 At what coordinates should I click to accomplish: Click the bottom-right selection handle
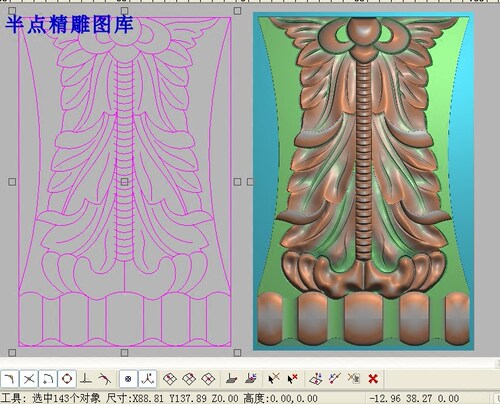[237, 352]
